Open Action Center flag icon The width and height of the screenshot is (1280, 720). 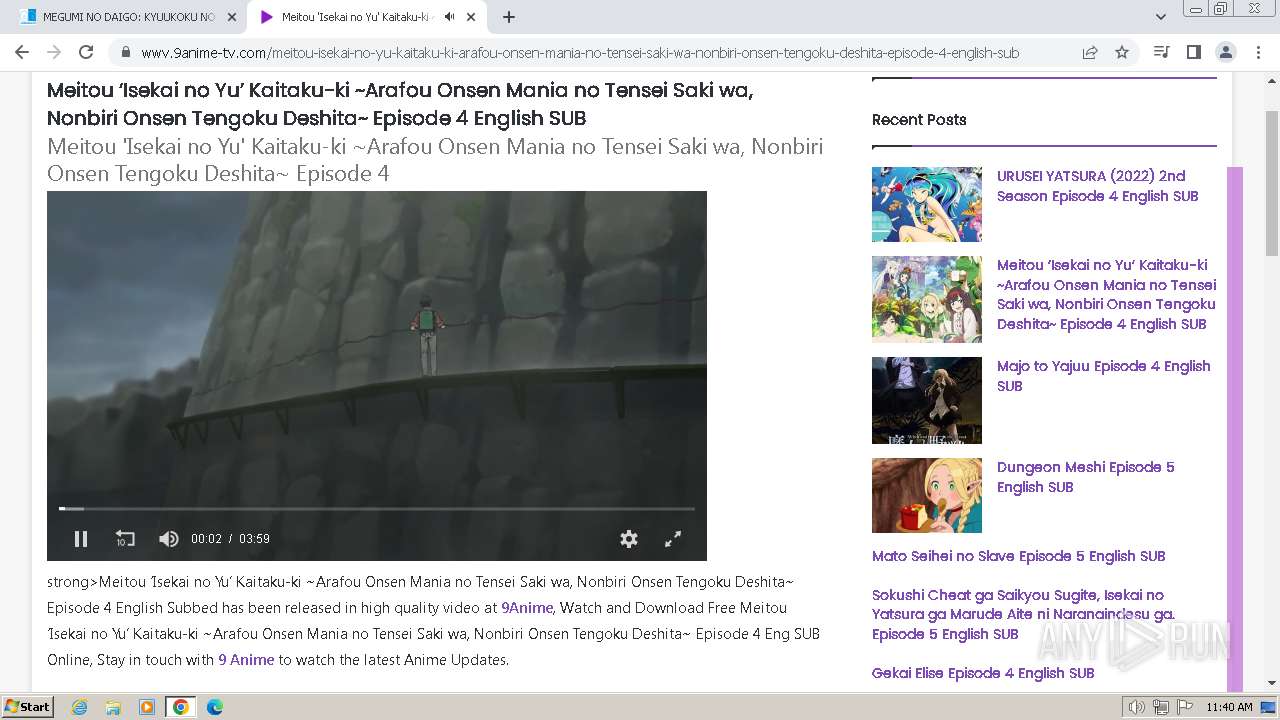coord(1185,707)
